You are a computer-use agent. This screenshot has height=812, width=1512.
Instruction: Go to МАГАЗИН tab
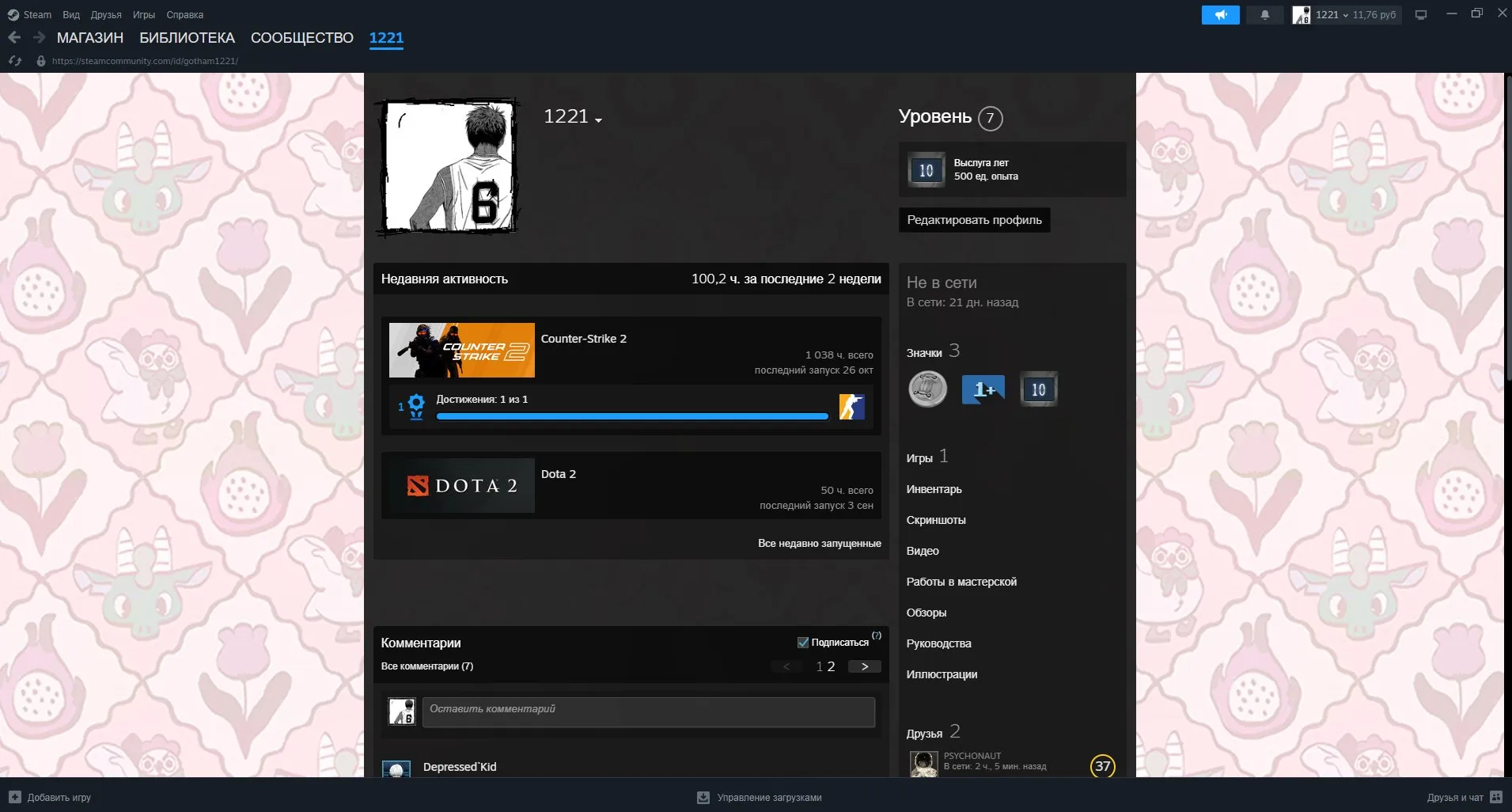[90, 37]
